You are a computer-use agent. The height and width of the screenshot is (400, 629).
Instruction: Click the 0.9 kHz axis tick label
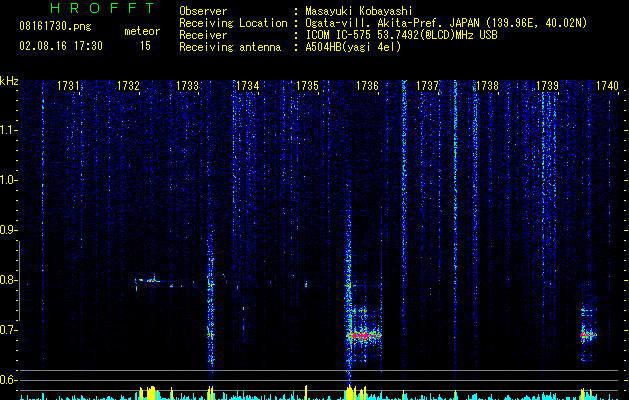8,230
